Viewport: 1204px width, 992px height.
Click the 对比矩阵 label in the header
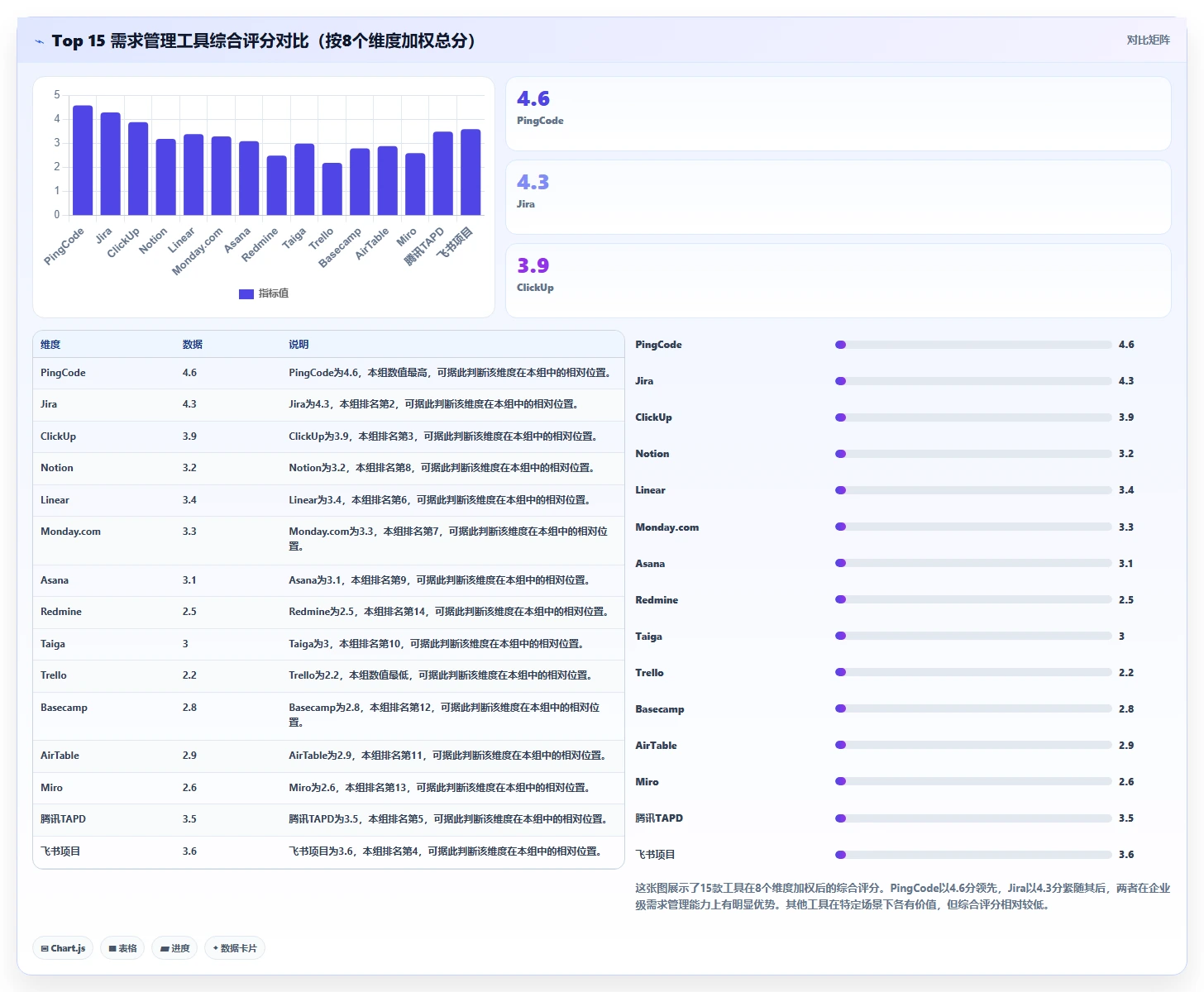point(1148,40)
